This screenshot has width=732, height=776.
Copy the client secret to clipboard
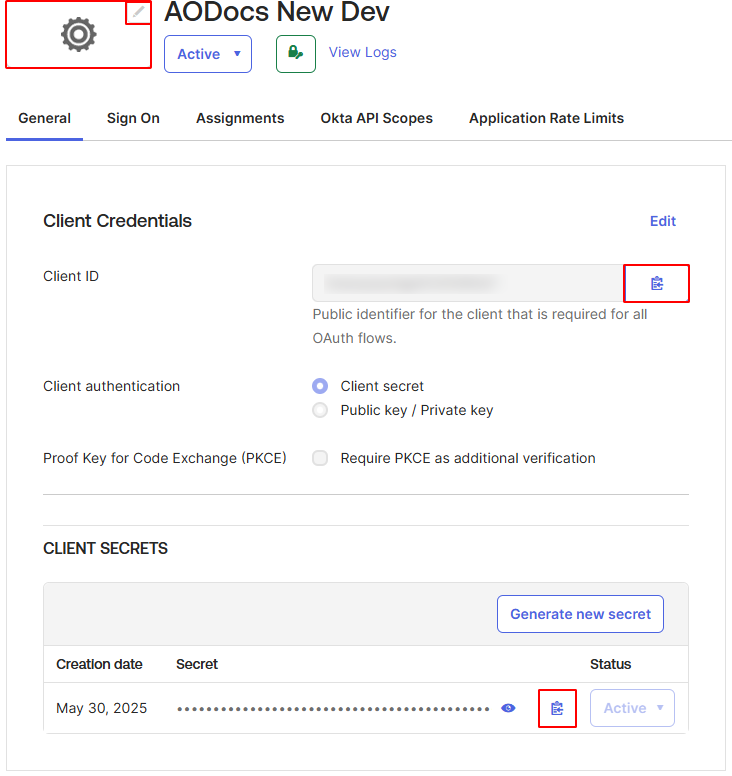[557, 708]
